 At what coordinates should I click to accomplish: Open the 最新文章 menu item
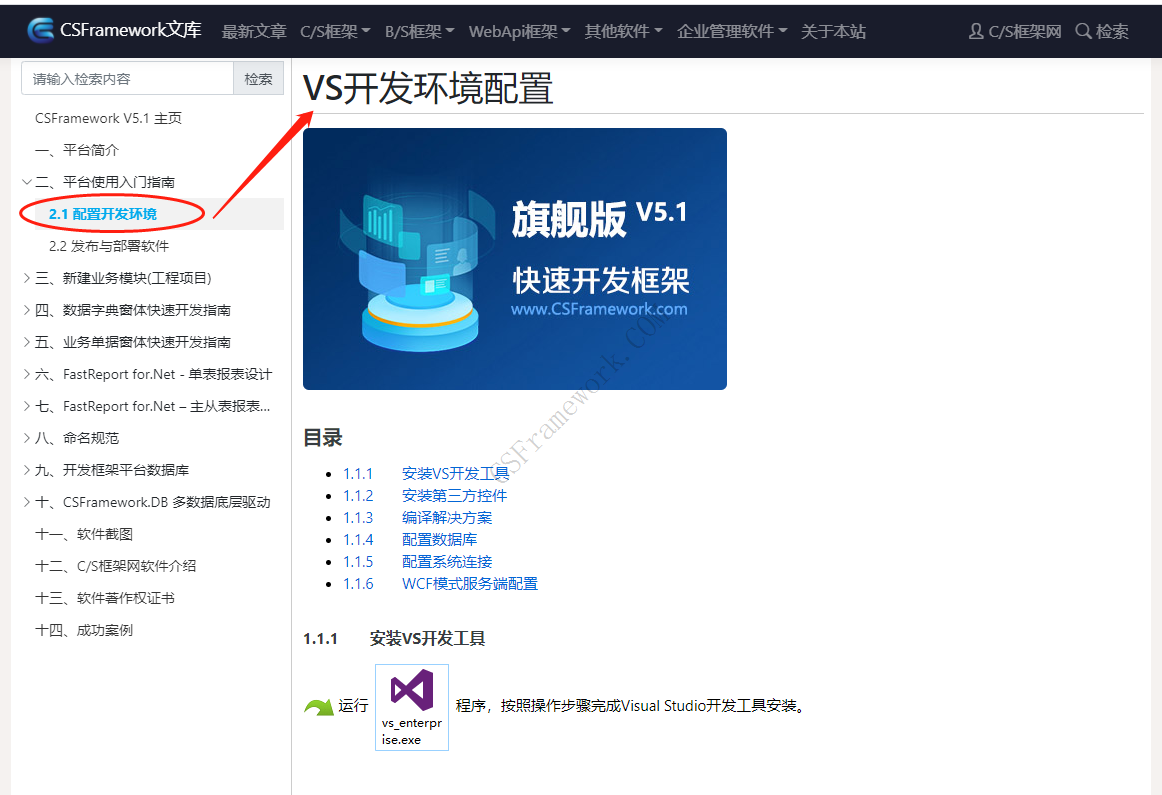tap(254, 31)
